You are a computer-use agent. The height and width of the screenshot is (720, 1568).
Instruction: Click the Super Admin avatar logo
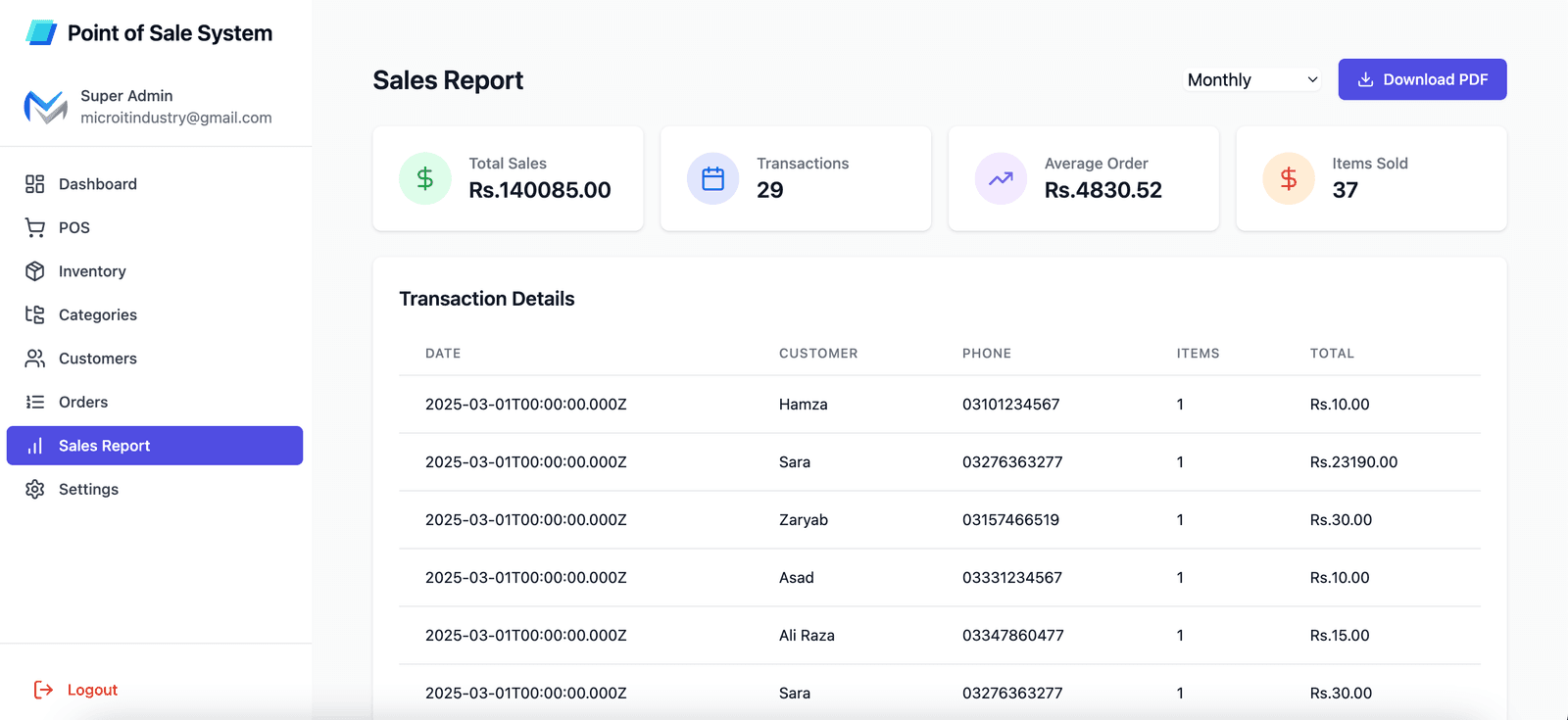pyautogui.click(x=46, y=107)
